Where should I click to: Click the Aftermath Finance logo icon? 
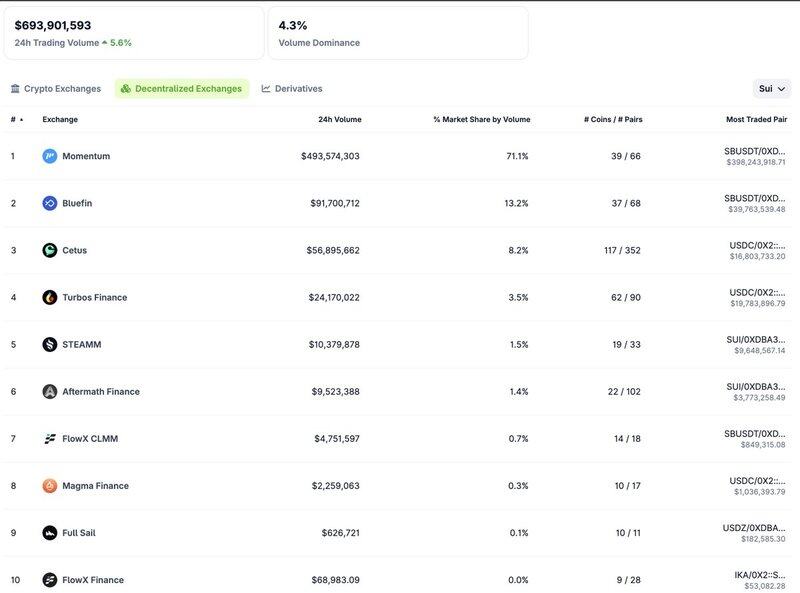[50, 391]
